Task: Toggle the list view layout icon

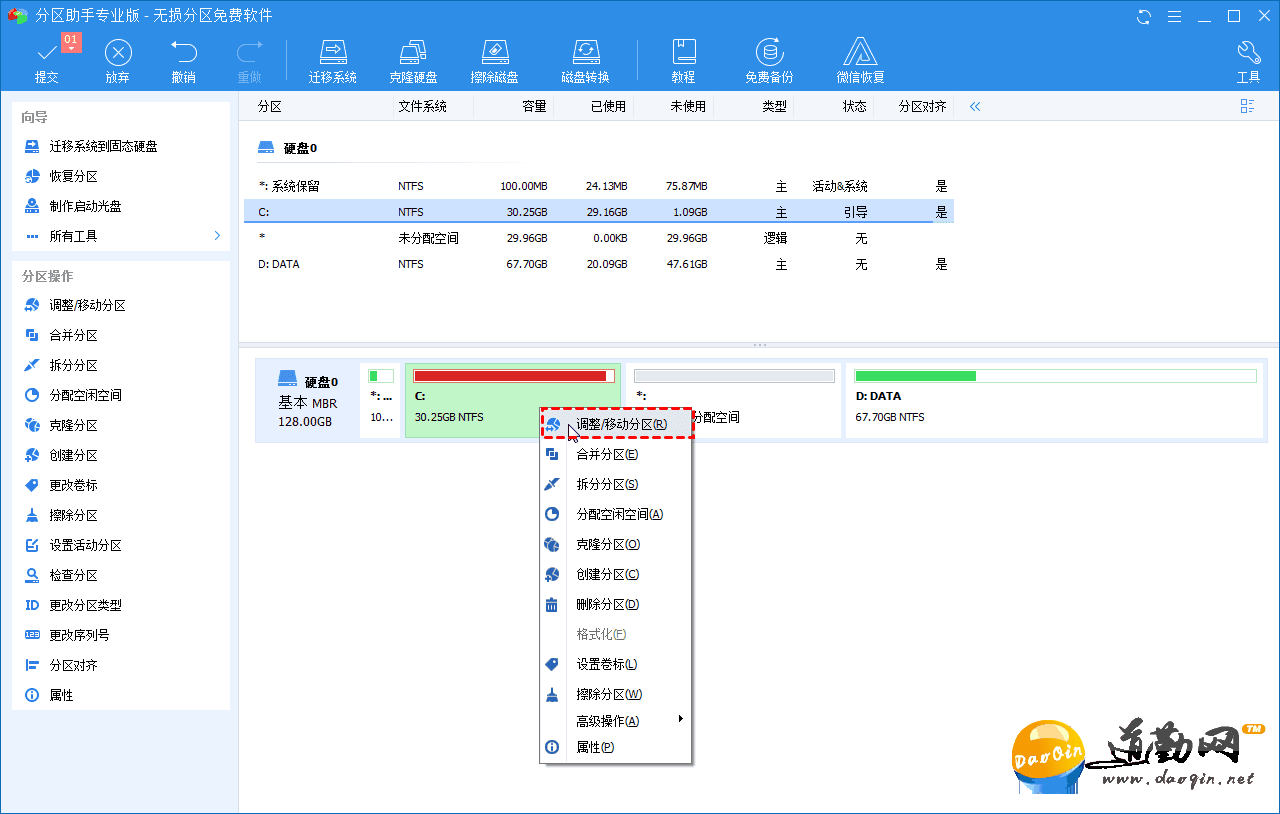Action: [1247, 106]
